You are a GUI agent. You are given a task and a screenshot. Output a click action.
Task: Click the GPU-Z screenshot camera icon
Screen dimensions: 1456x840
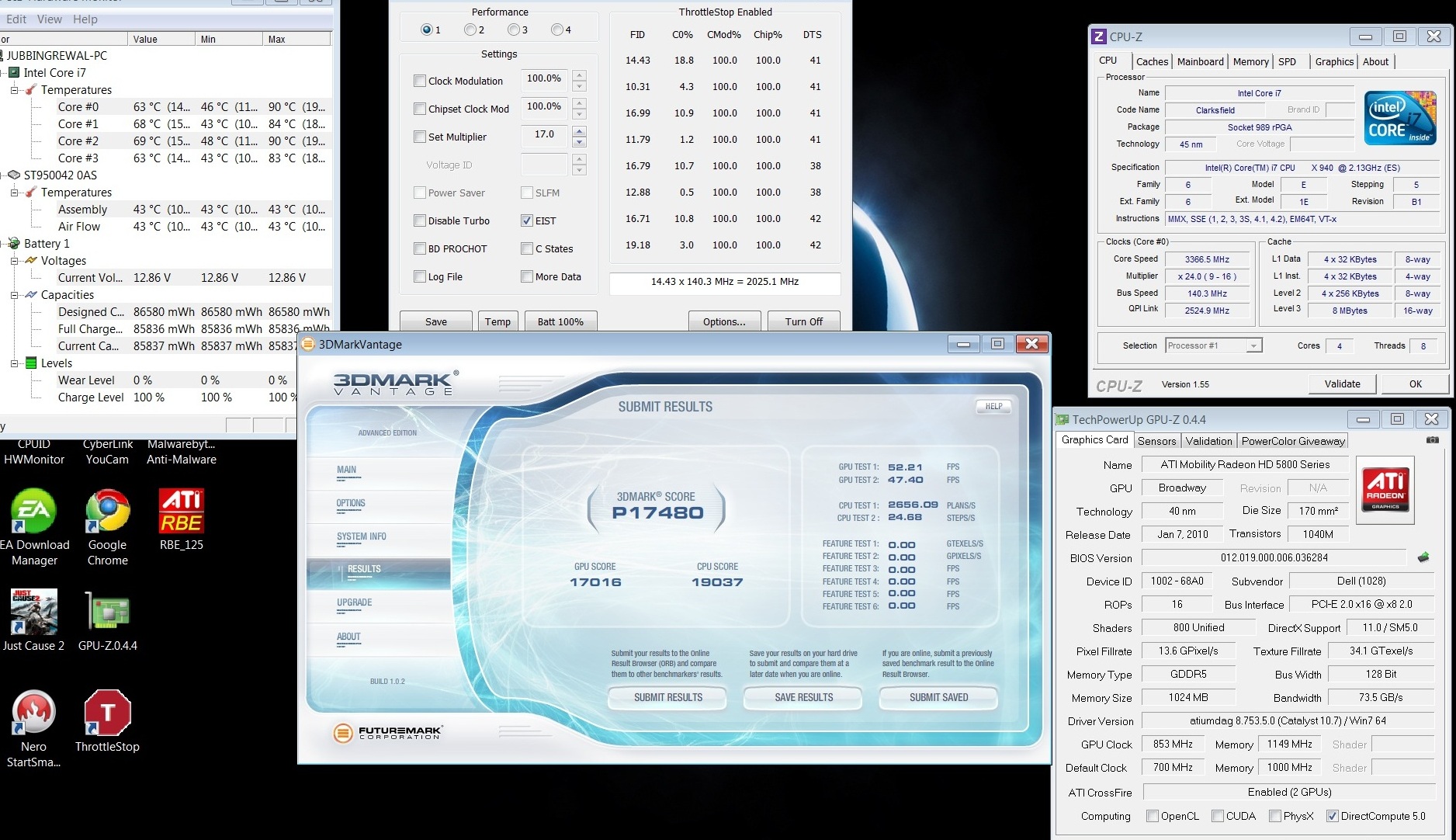coord(1432,440)
